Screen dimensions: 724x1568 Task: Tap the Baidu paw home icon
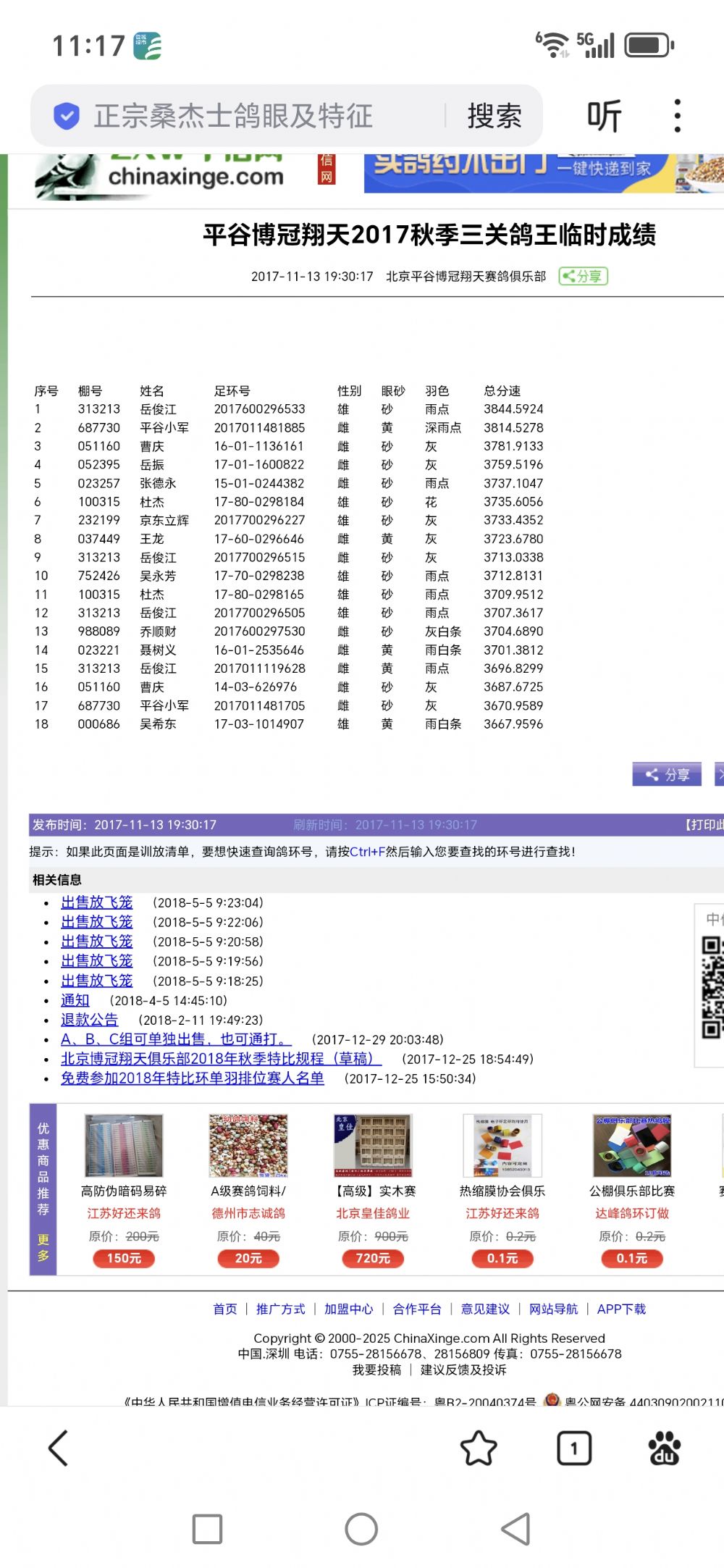pos(664,1448)
